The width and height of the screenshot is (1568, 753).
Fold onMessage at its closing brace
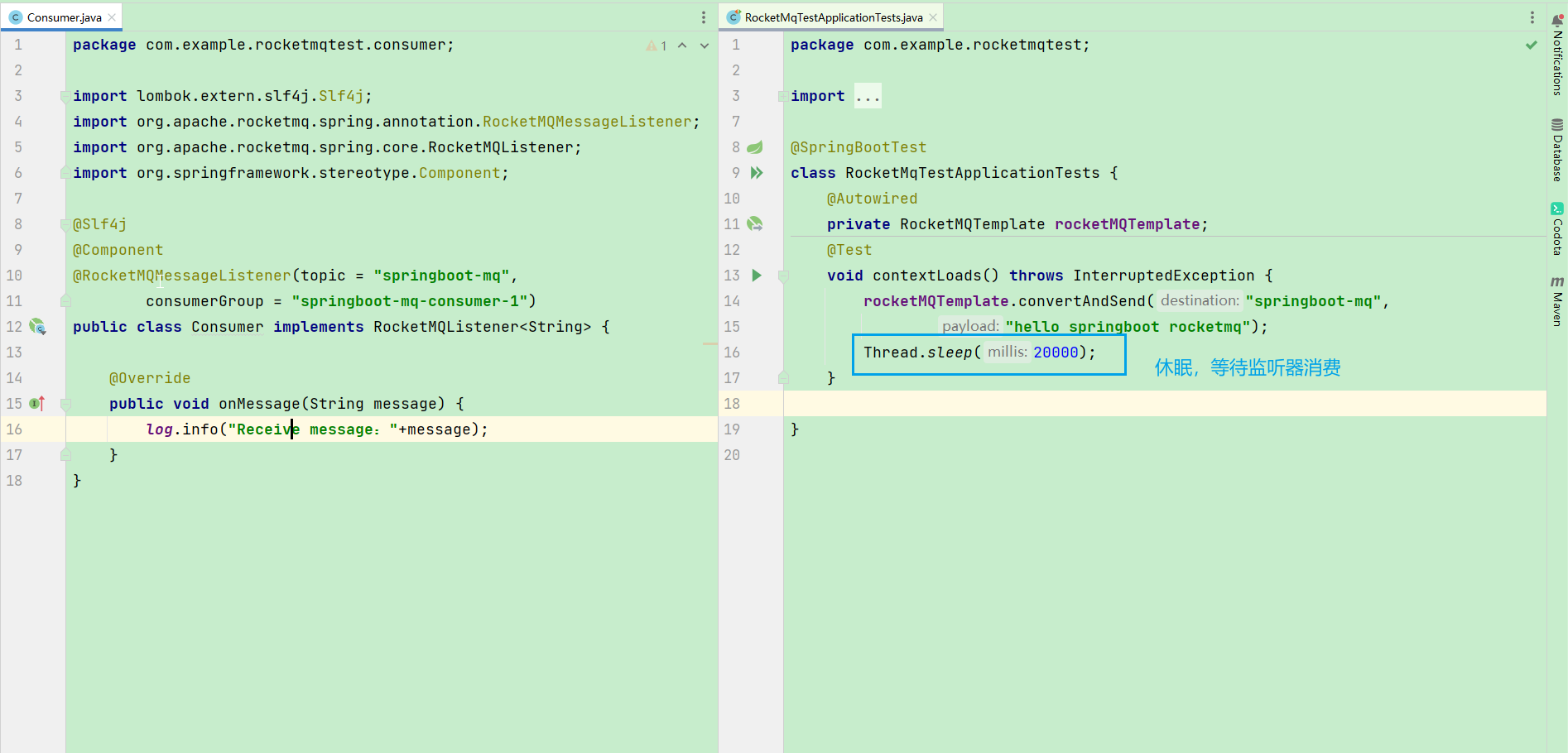pyautogui.click(x=65, y=455)
